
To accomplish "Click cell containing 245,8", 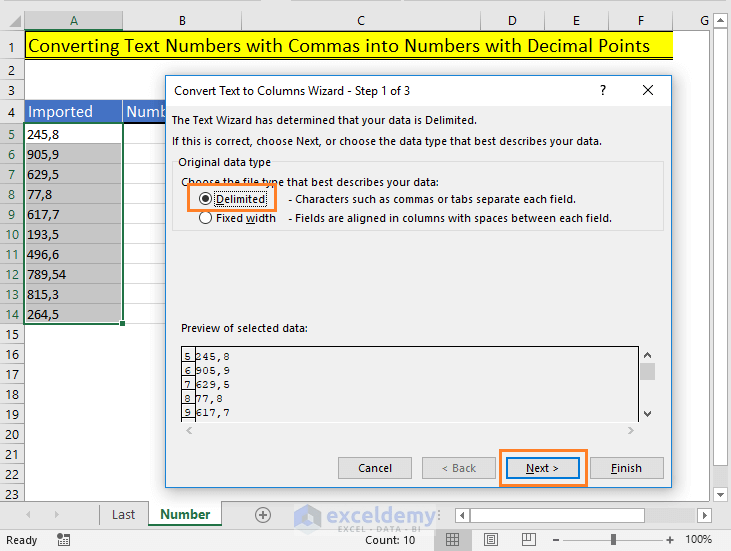I will point(74,134).
